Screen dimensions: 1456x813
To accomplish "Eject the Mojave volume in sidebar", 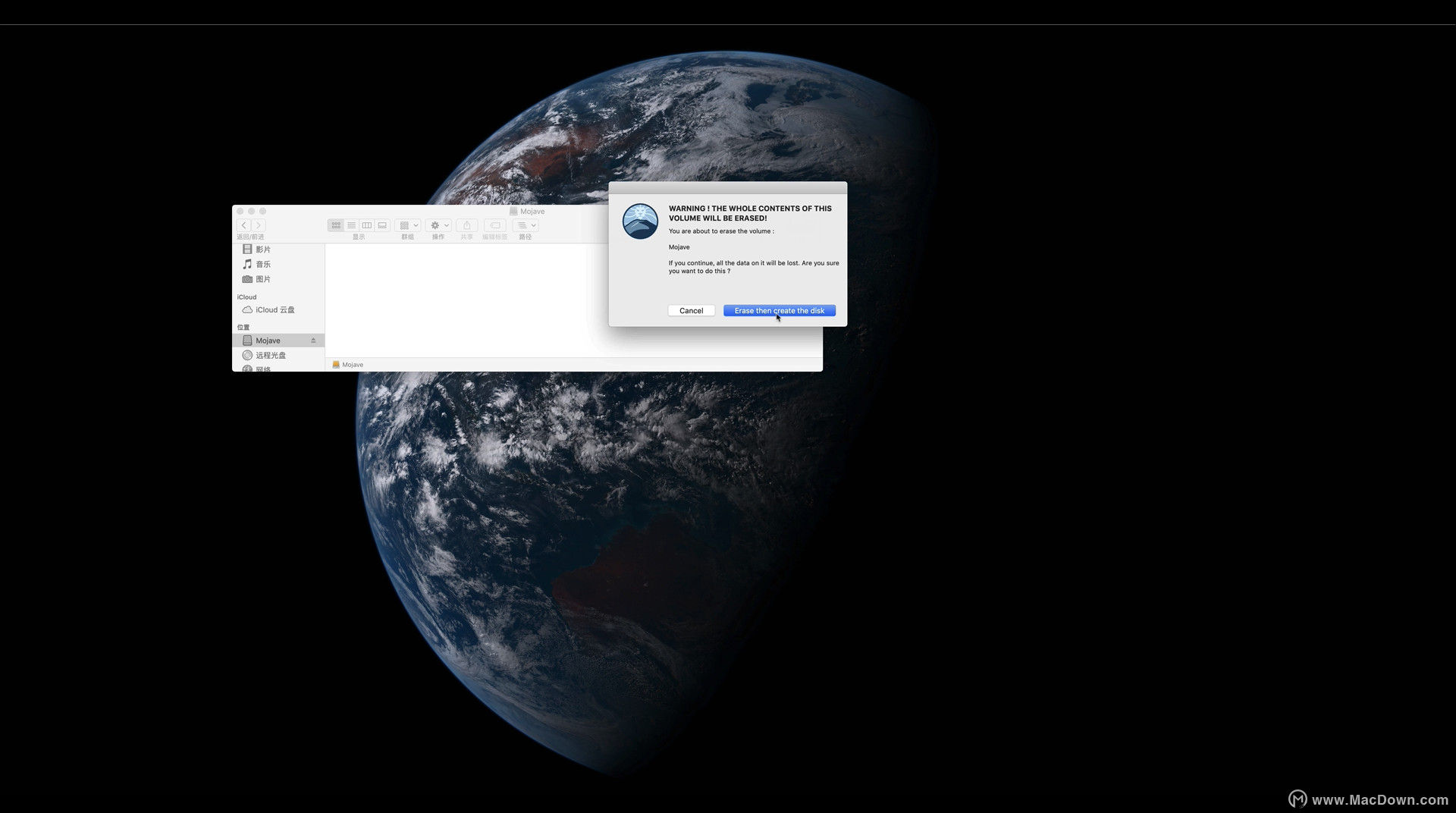I will click(313, 341).
